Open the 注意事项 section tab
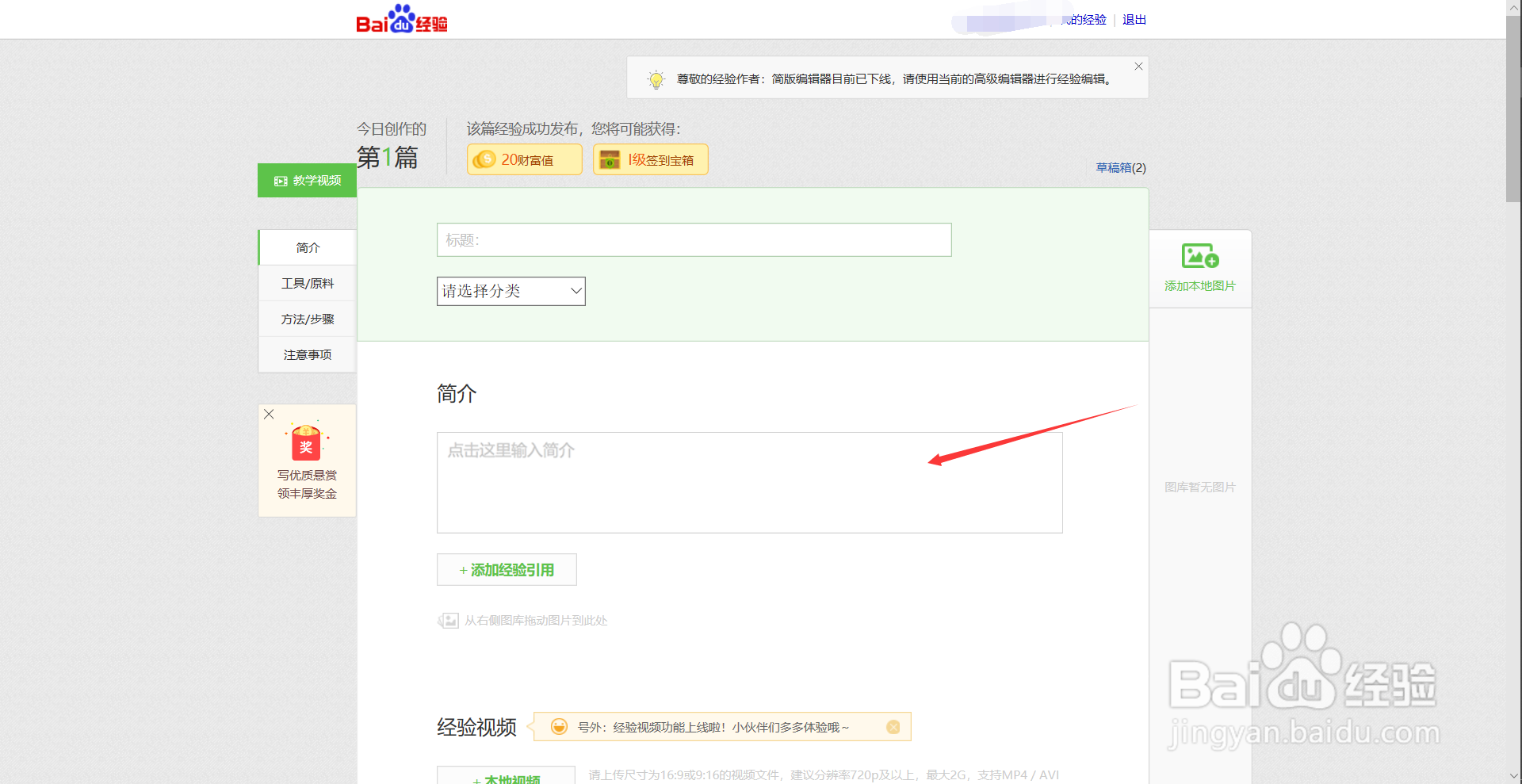 tap(307, 354)
